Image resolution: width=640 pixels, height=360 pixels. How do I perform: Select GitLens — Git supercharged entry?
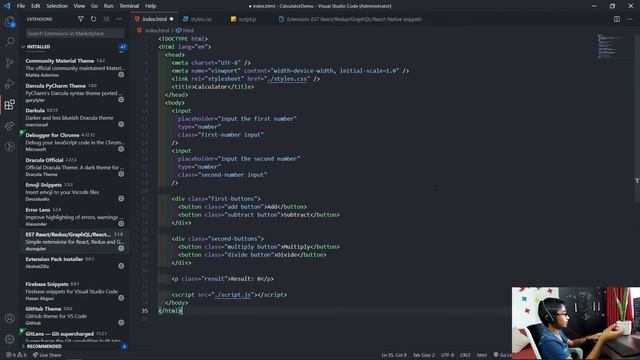click(73, 336)
